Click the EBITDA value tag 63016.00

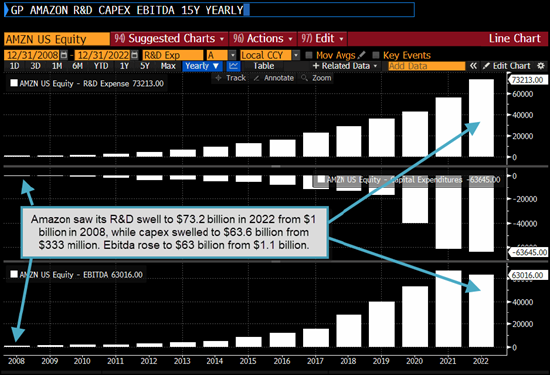(527, 275)
